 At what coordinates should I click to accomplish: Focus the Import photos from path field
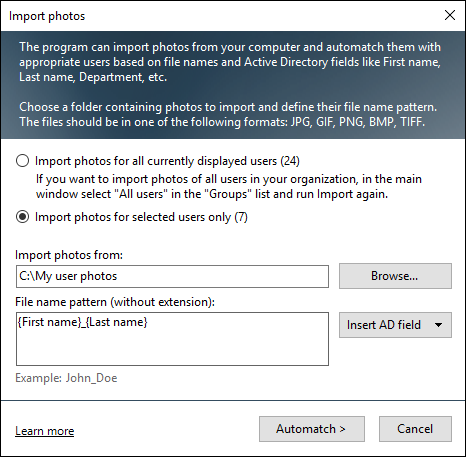coord(172,276)
